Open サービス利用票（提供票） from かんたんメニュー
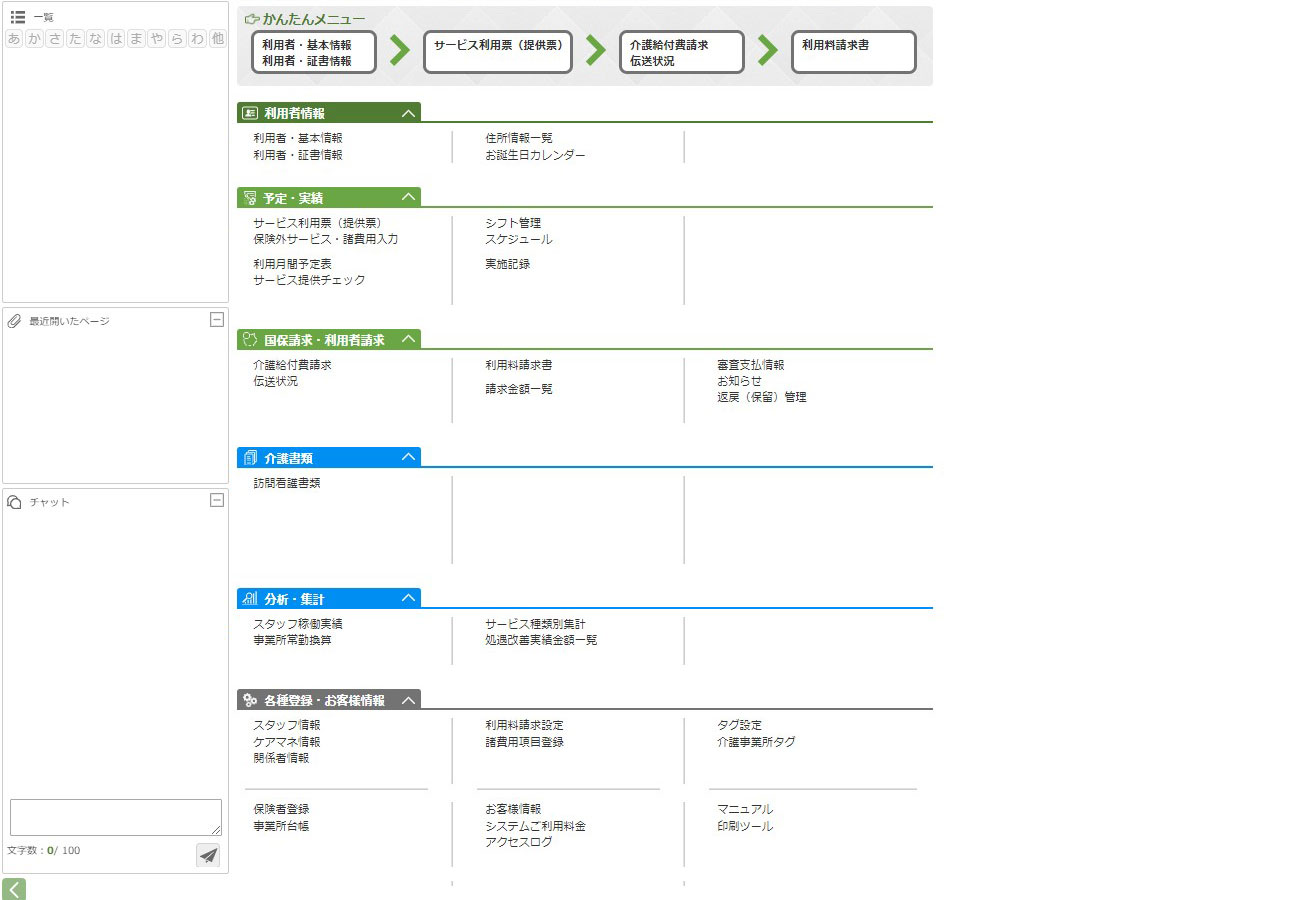Screen dimensions: 1300x900 pyautogui.click(x=498, y=52)
